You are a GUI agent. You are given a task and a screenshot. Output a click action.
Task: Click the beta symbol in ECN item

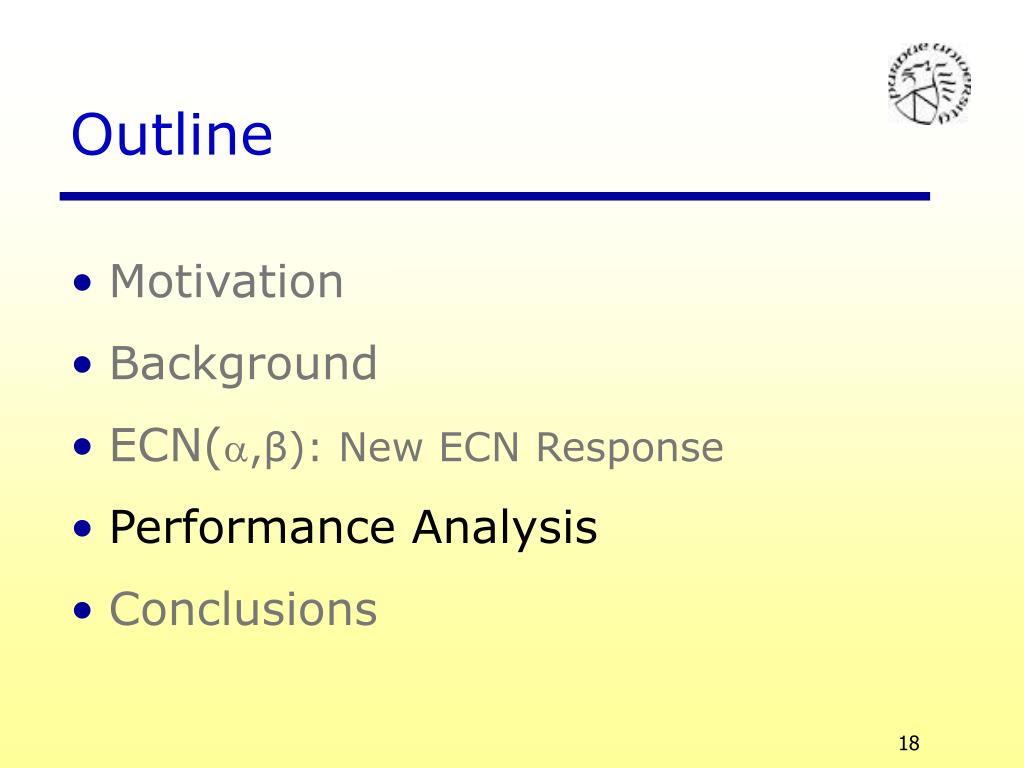(x=276, y=449)
